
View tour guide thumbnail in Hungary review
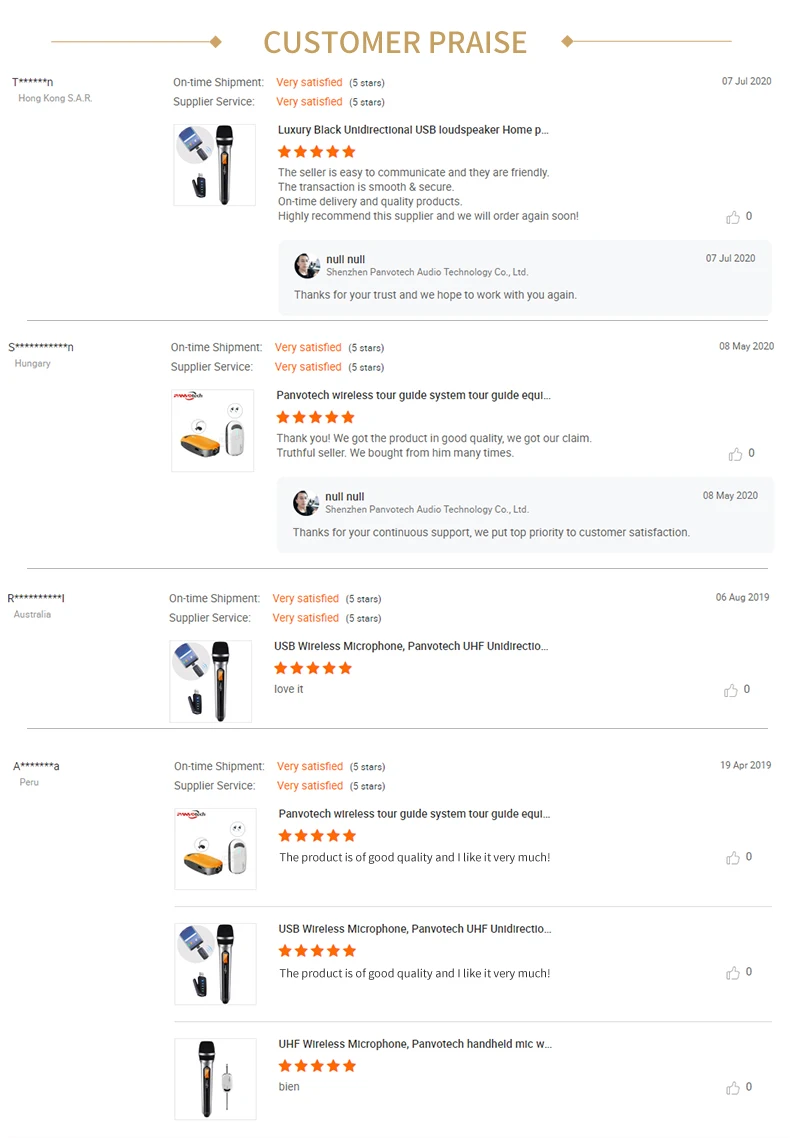tap(212, 431)
